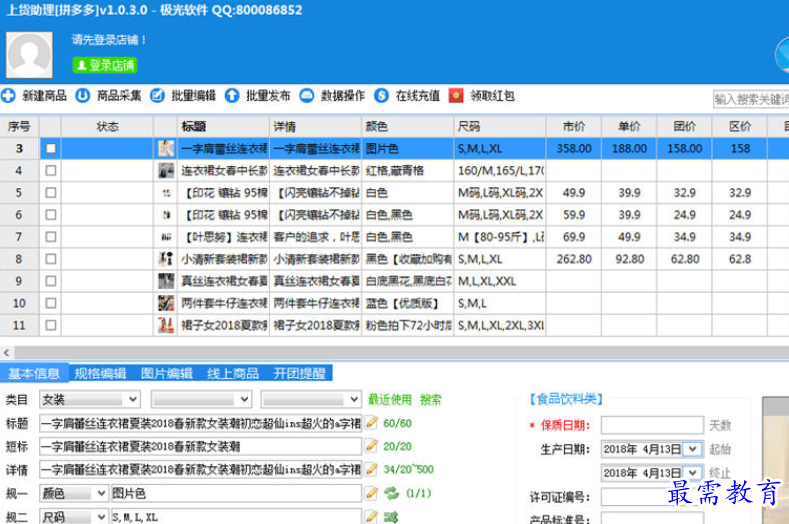
Task: Switch to the 规格编辑 tab
Action: [100, 373]
